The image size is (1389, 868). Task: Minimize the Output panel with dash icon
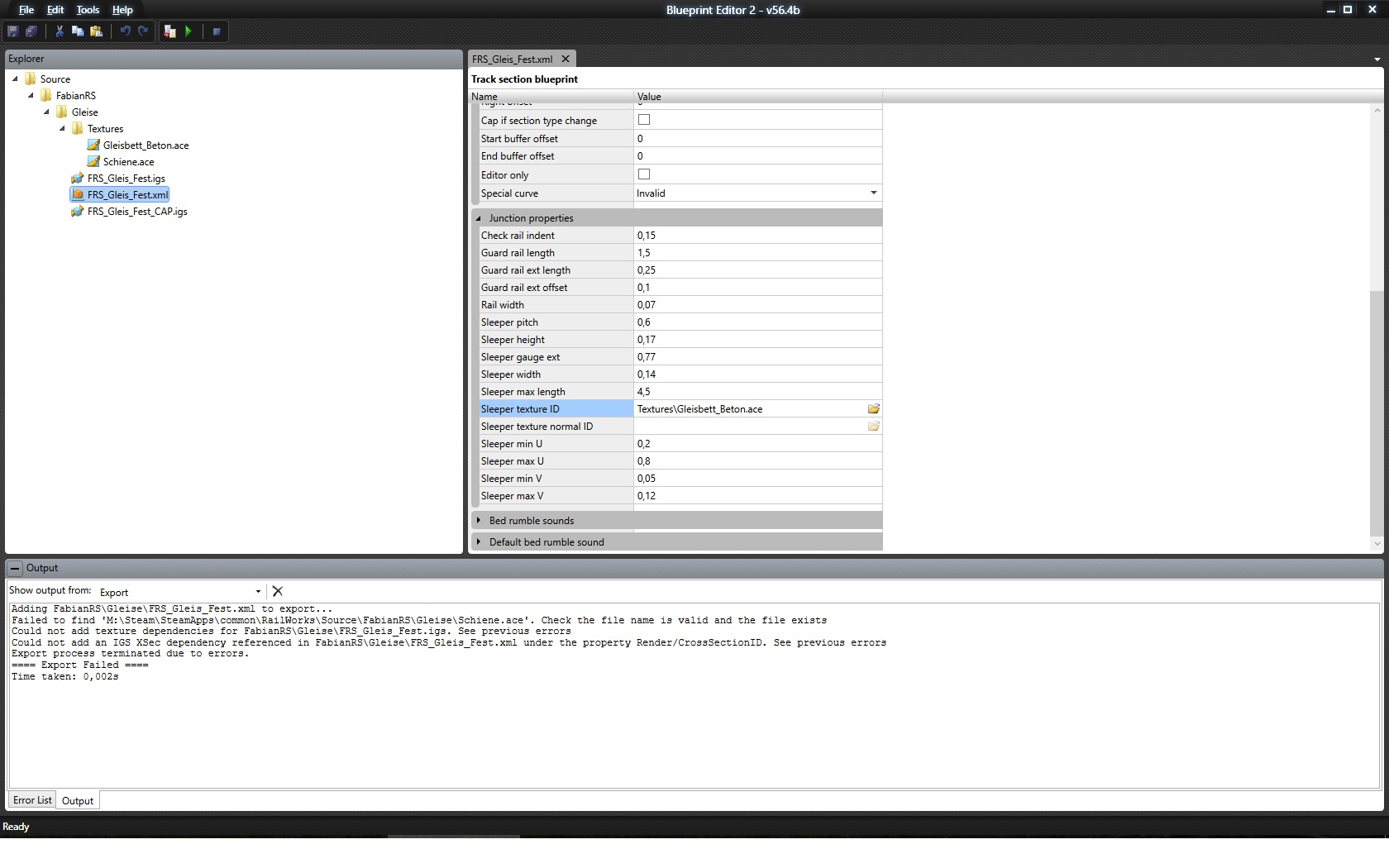pyautogui.click(x=15, y=569)
